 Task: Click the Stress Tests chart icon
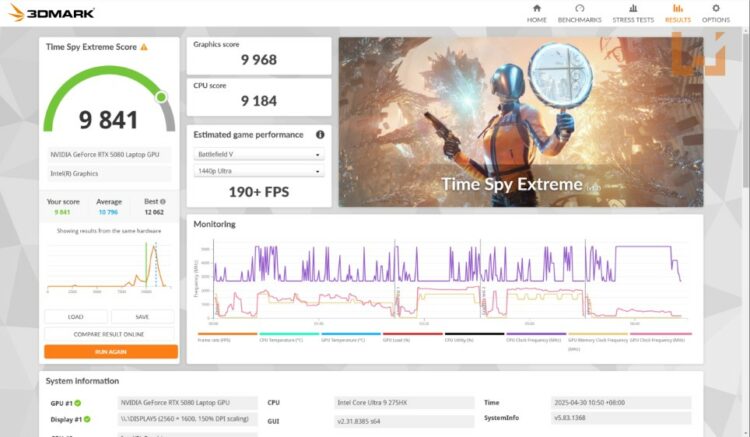[632, 8]
